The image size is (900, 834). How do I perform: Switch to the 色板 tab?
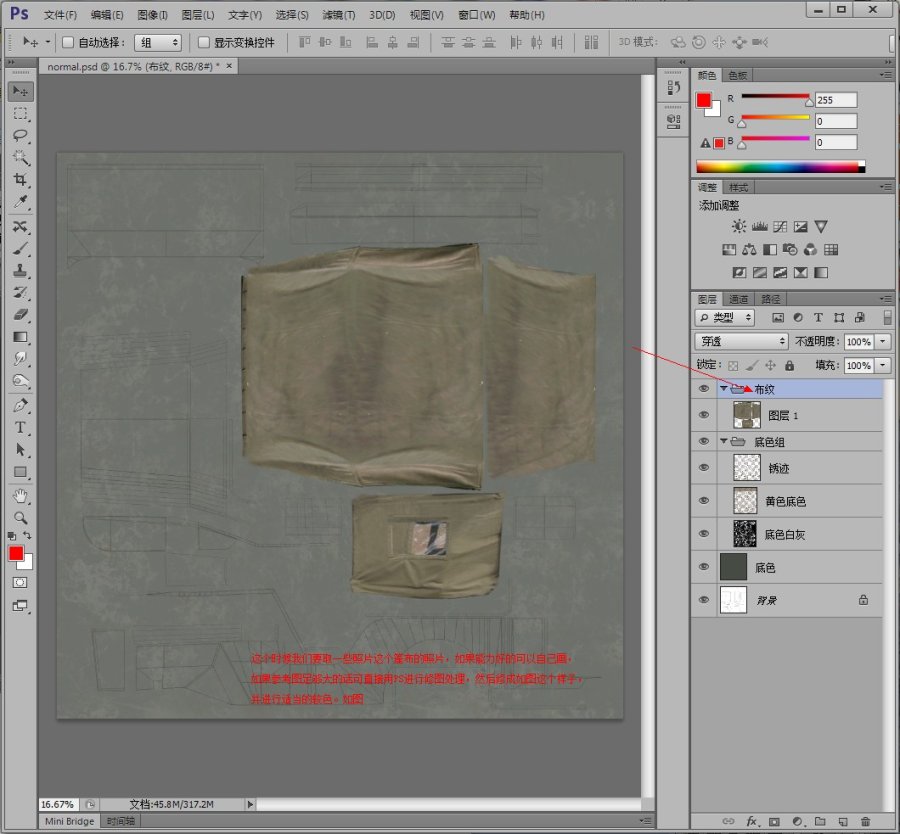pos(738,75)
